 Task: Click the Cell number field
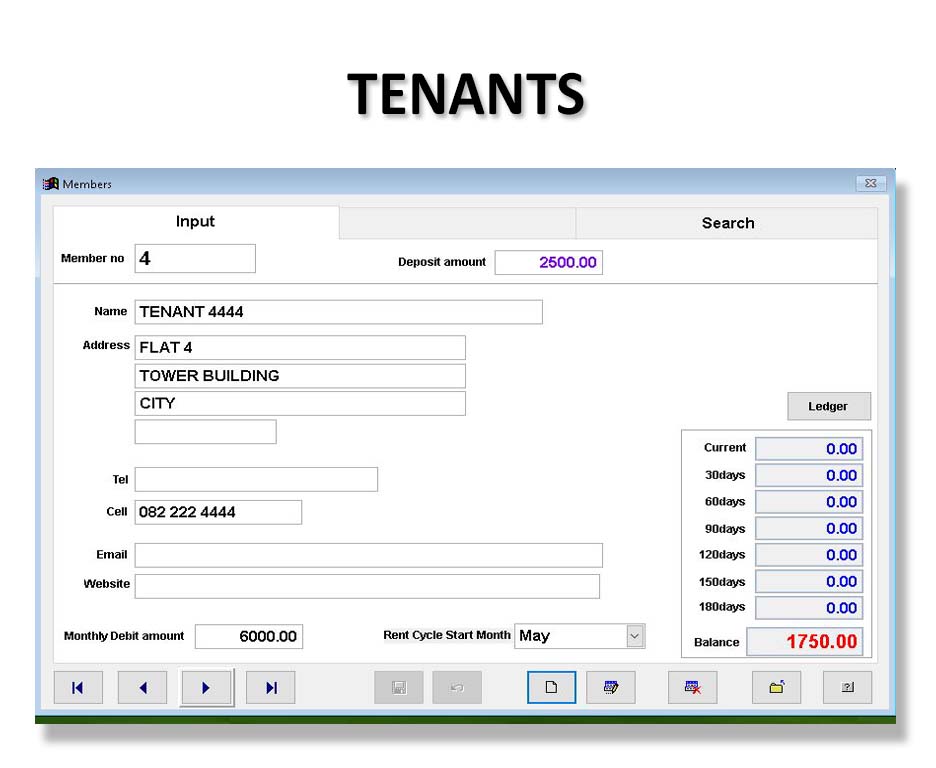pyautogui.click(x=217, y=512)
